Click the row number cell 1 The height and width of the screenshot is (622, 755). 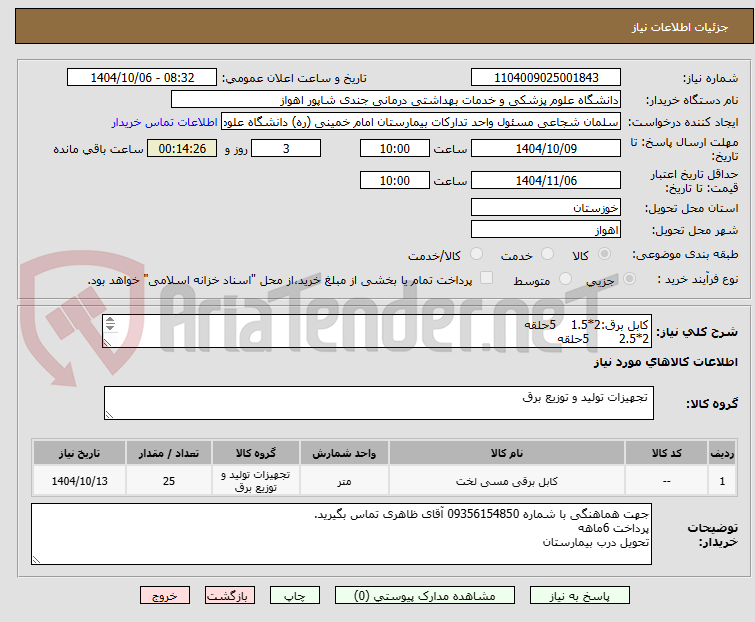[x=722, y=481]
